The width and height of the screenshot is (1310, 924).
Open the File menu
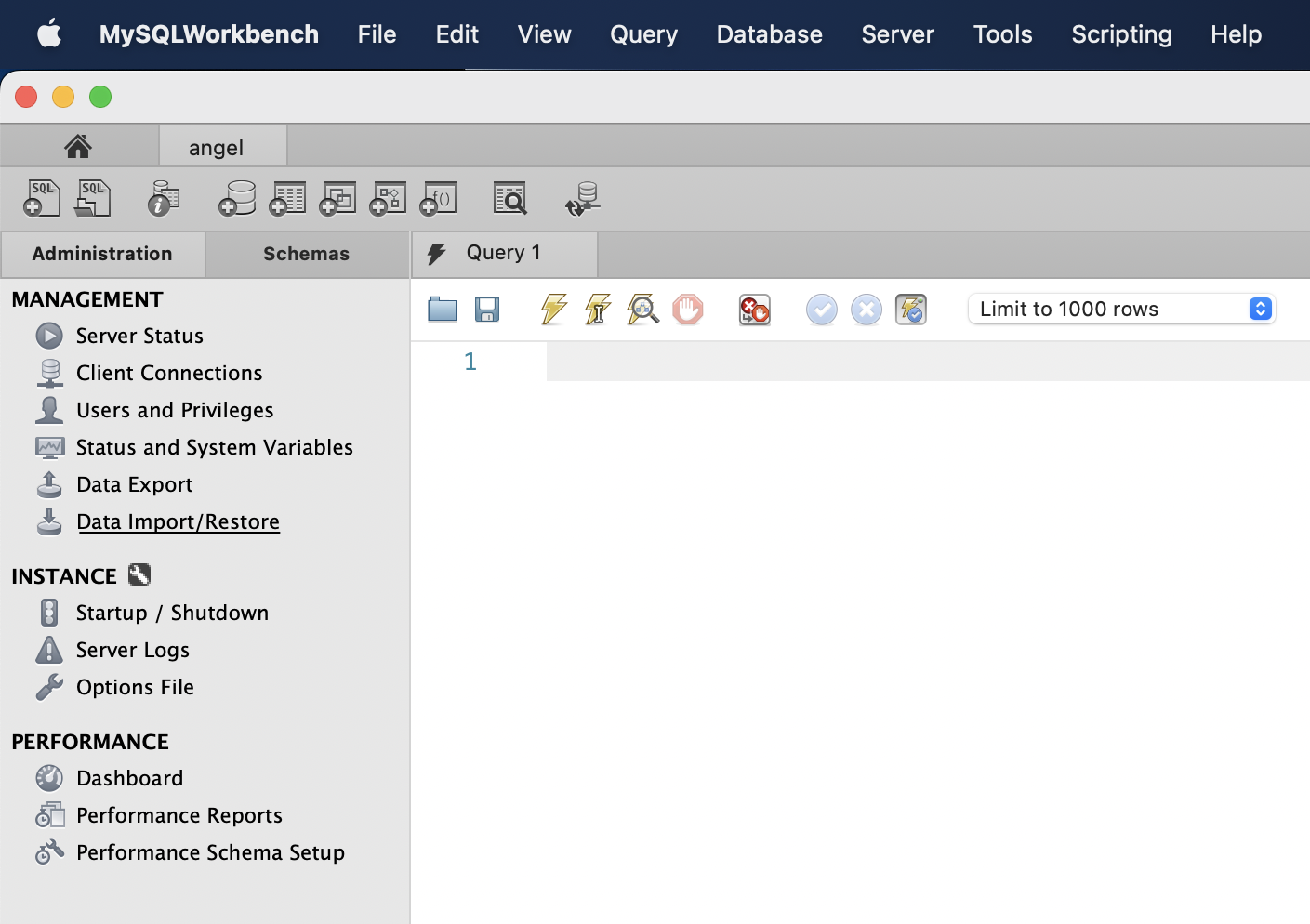[x=377, y=34]
